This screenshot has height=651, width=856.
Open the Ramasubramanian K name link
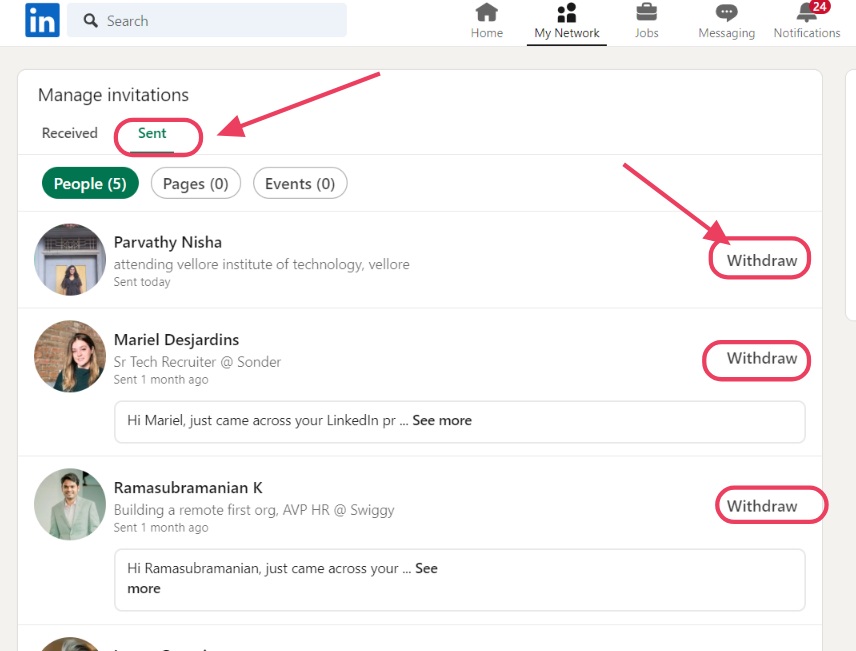point(188,488)
